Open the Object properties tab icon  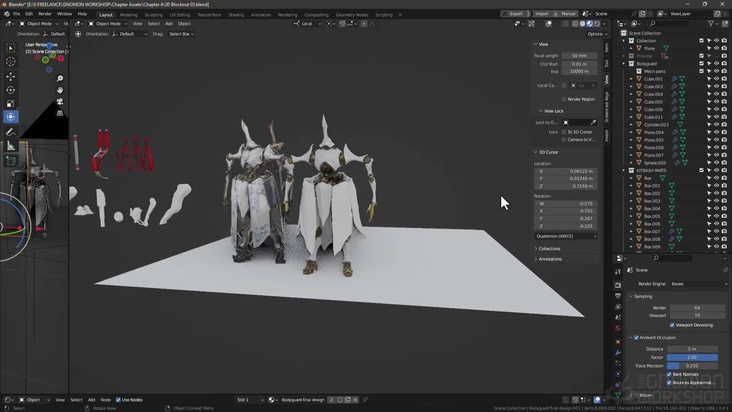tap(618, 342)
